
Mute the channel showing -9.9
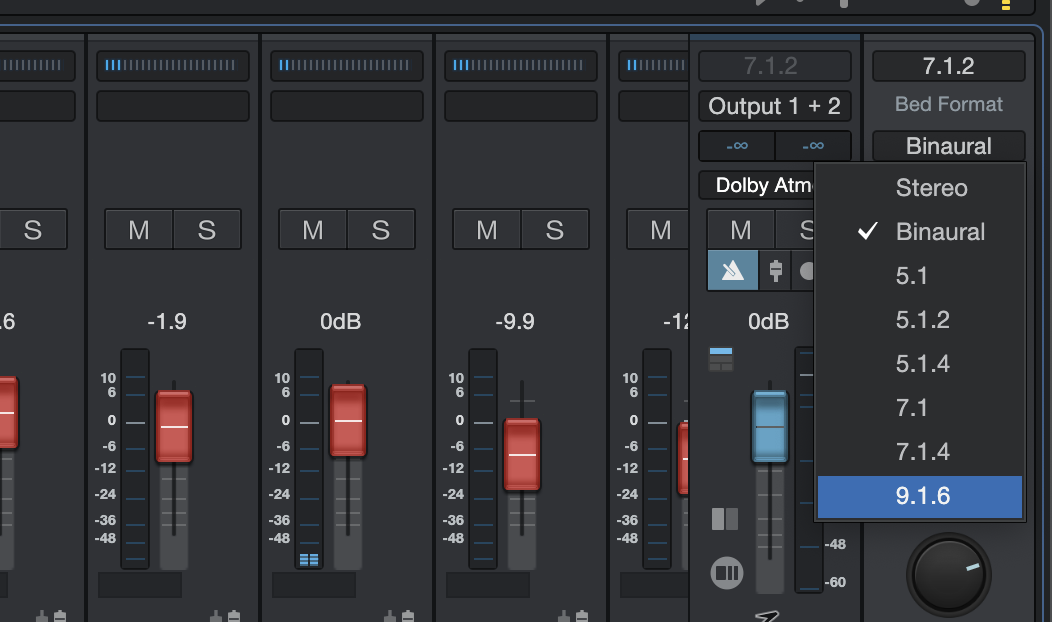click(486, 229)
